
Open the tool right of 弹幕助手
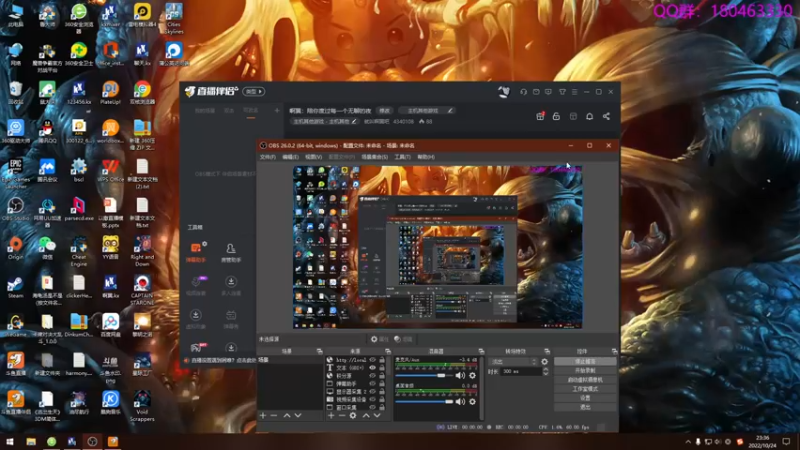[x=231, y=252]
